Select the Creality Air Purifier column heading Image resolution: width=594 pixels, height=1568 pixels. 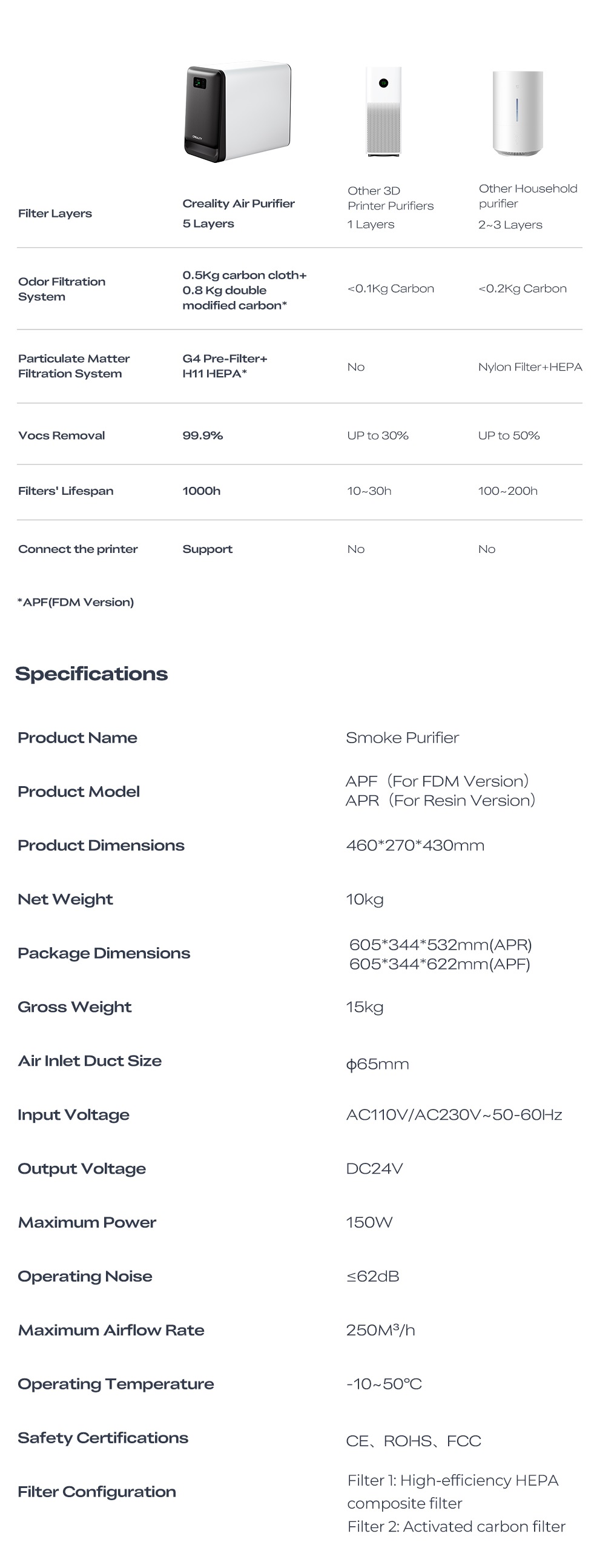click(x=238, y=203)
